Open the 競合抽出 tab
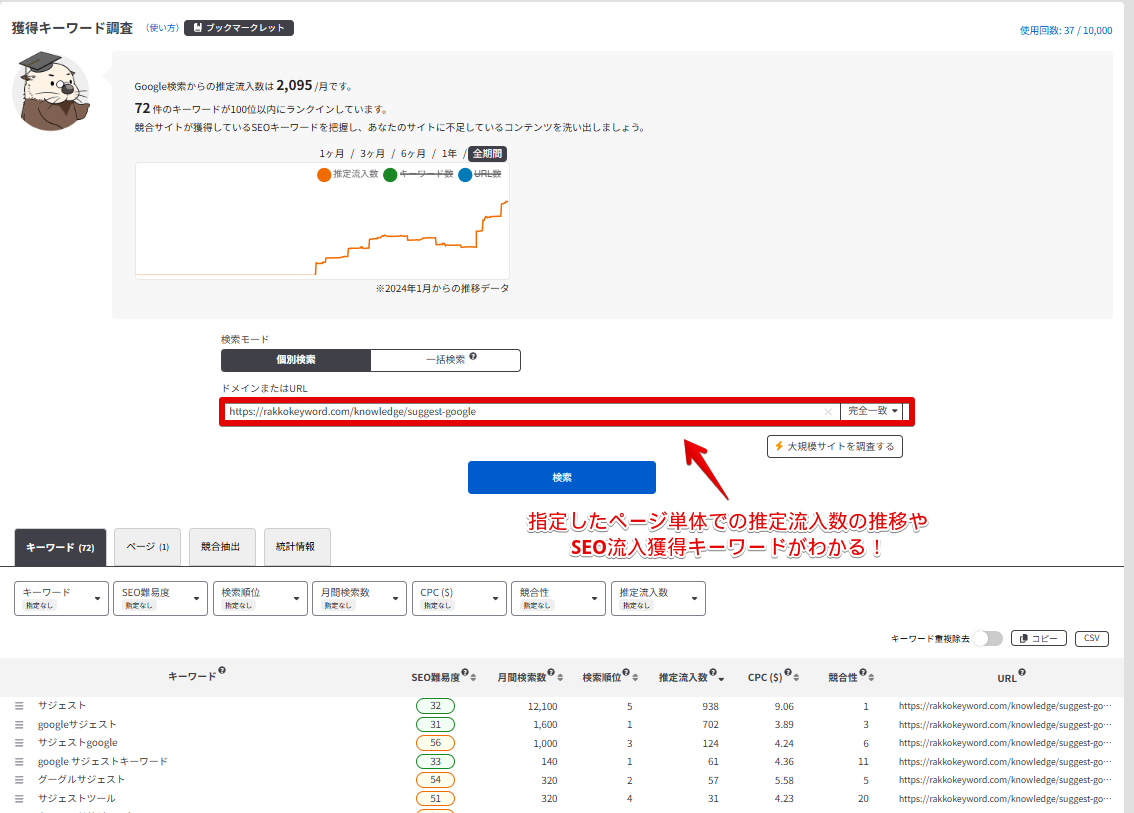 [x=220, y=547]
